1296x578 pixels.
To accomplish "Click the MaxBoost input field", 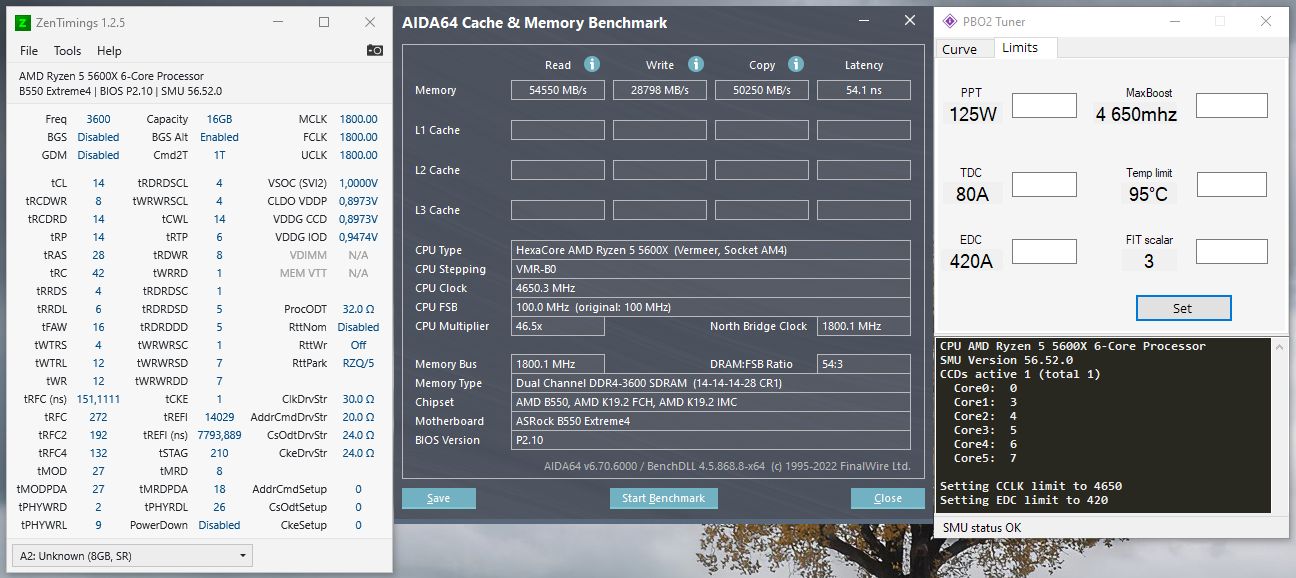I will tap(1232, 105).
